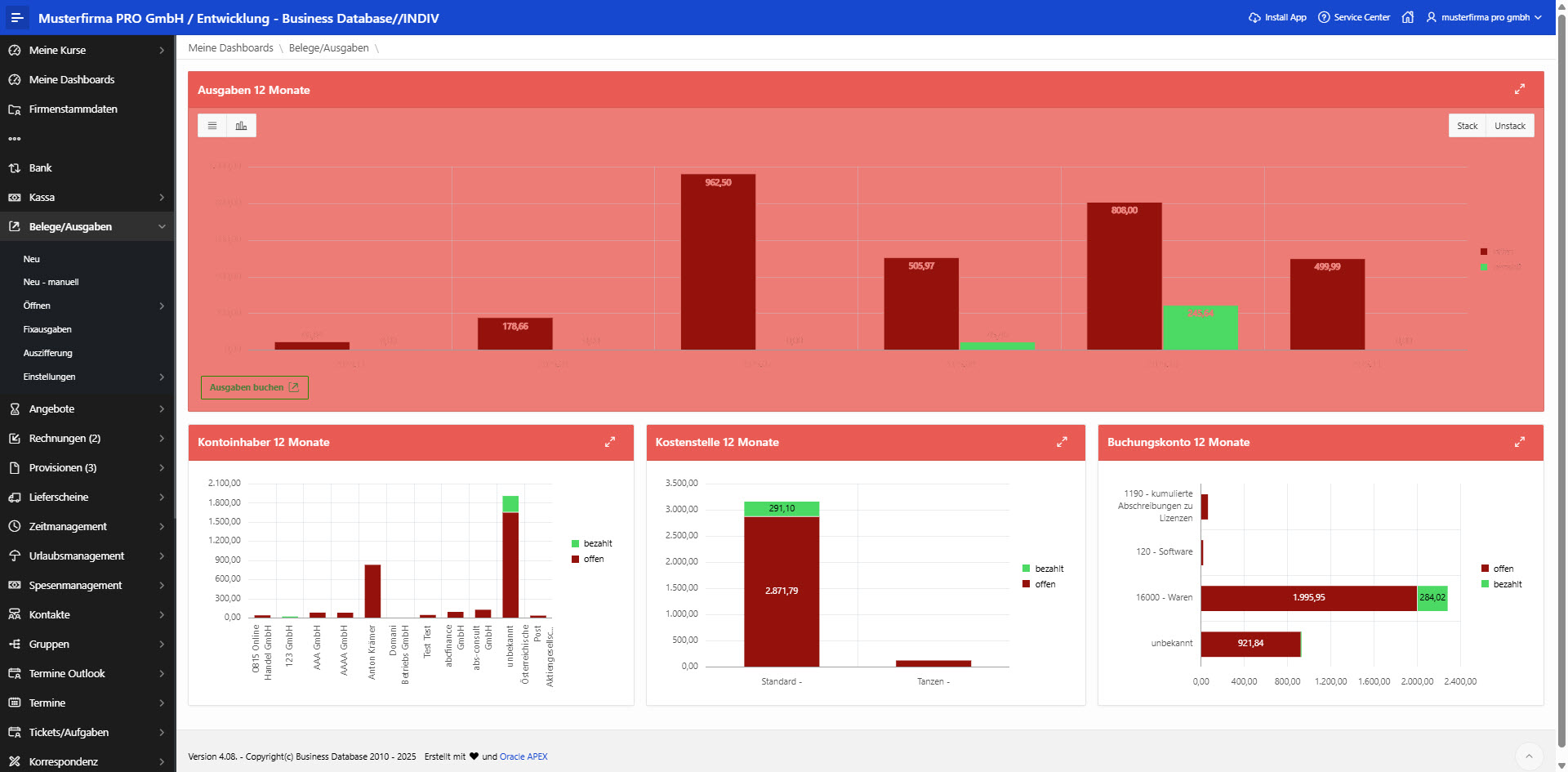The width and height of the screenshot is (1568, 772).
Task: Switch to list view icon
Action: coord(212,126)
